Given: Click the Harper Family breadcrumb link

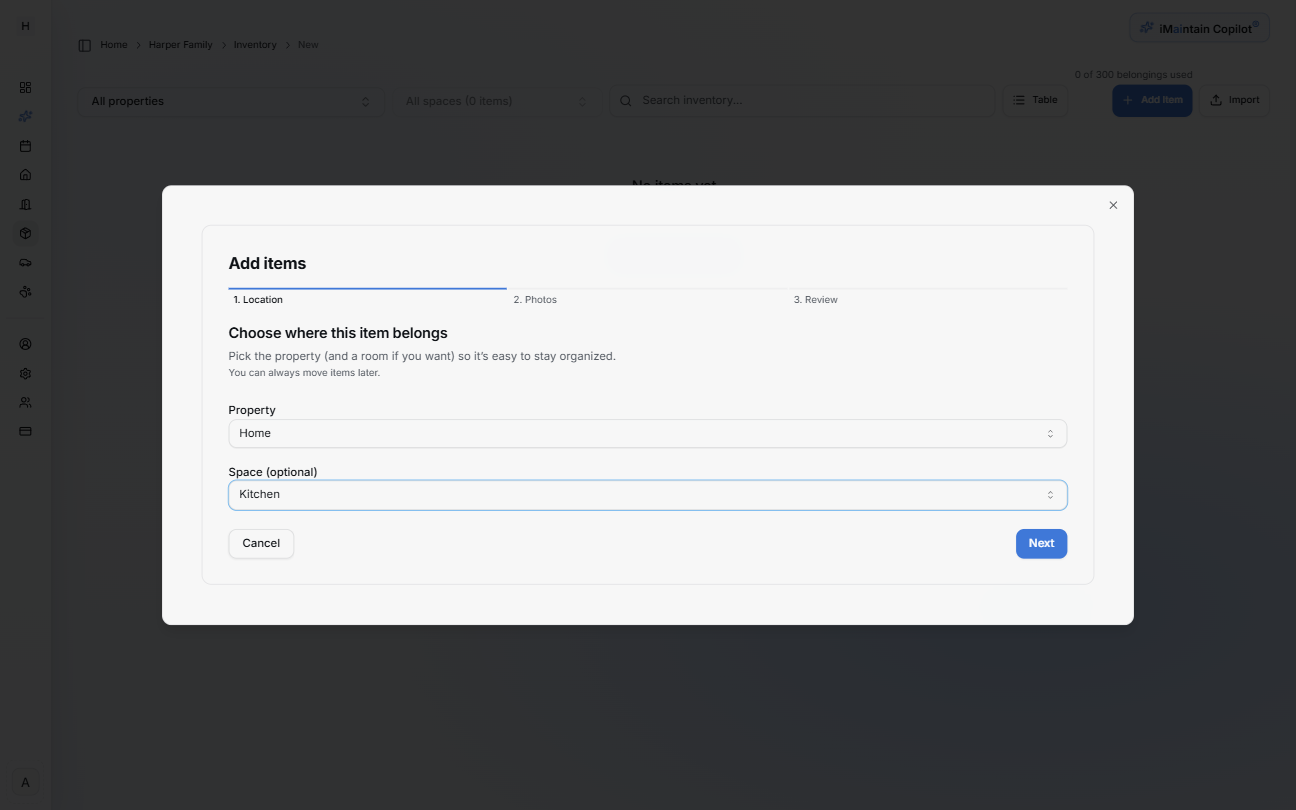Looking at the screenshot, I should coord(180,44).
